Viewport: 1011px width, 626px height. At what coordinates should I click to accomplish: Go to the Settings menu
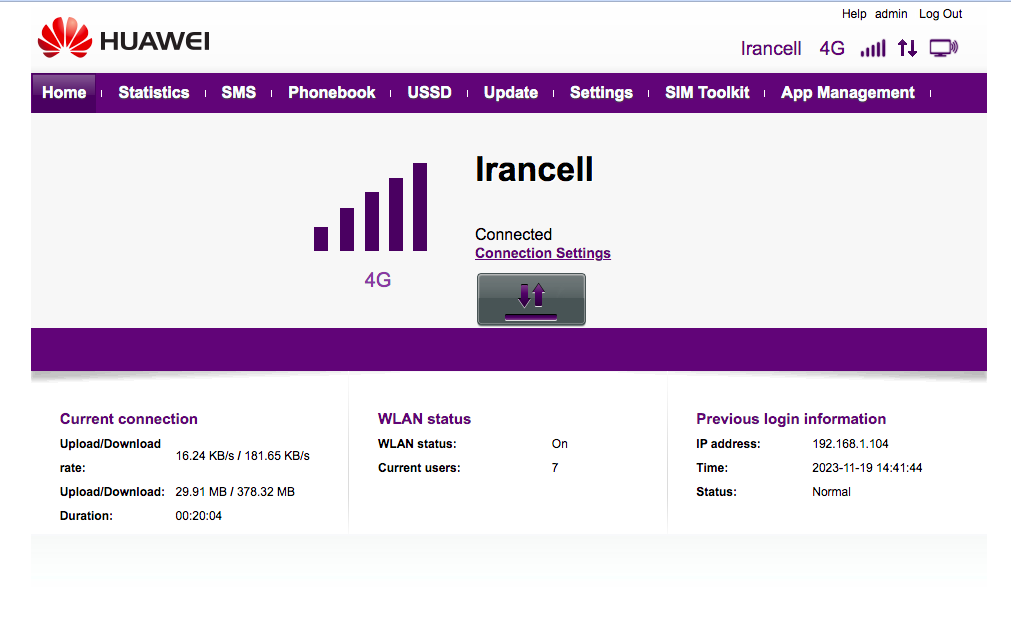(x=601, y=93)
